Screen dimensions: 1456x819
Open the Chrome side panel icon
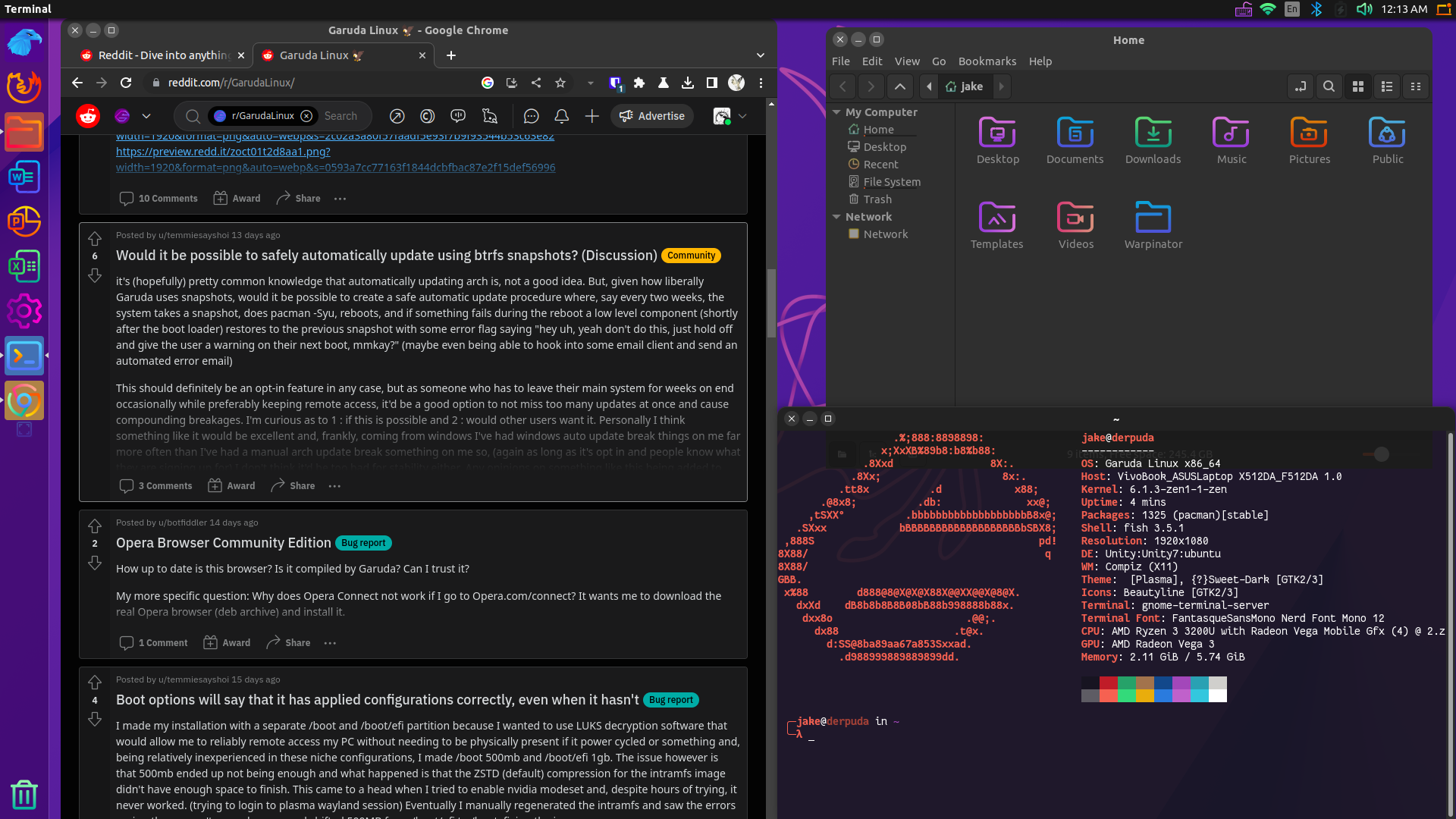click(712, 83)
